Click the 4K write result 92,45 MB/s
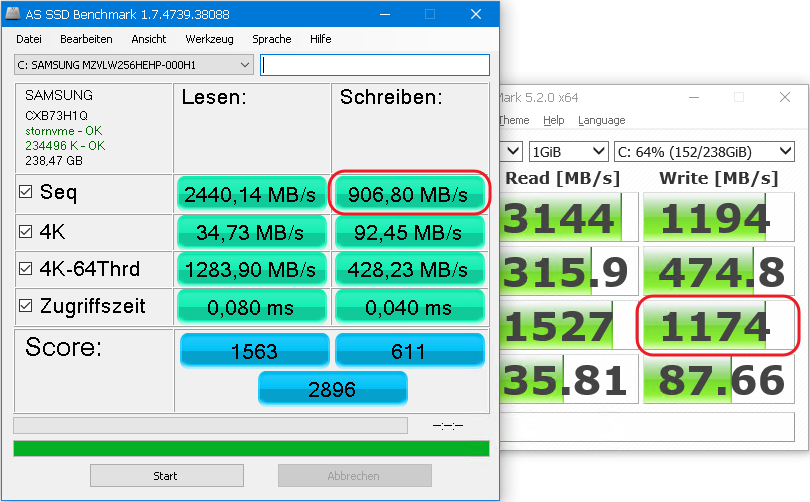 [x=409, y=232]
